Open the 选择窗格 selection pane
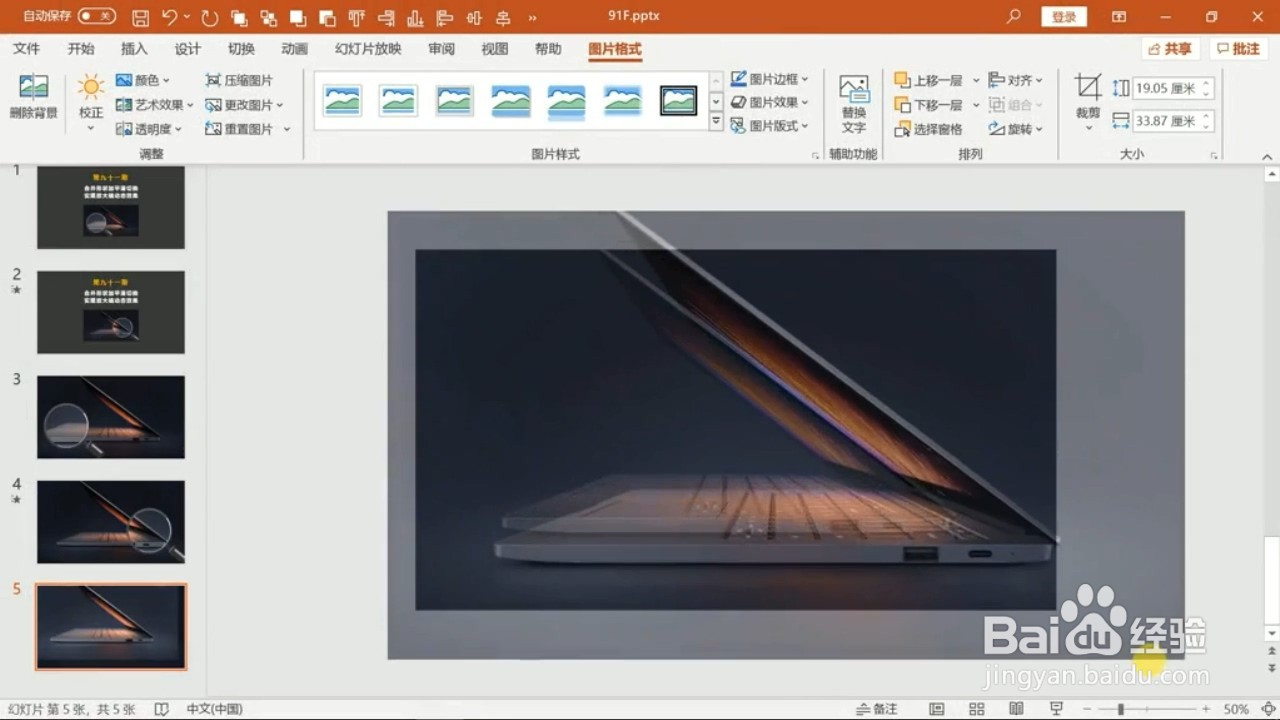The height and width of the screenshot is (720, 1280). pyautogui.click(x=928, y=129)
